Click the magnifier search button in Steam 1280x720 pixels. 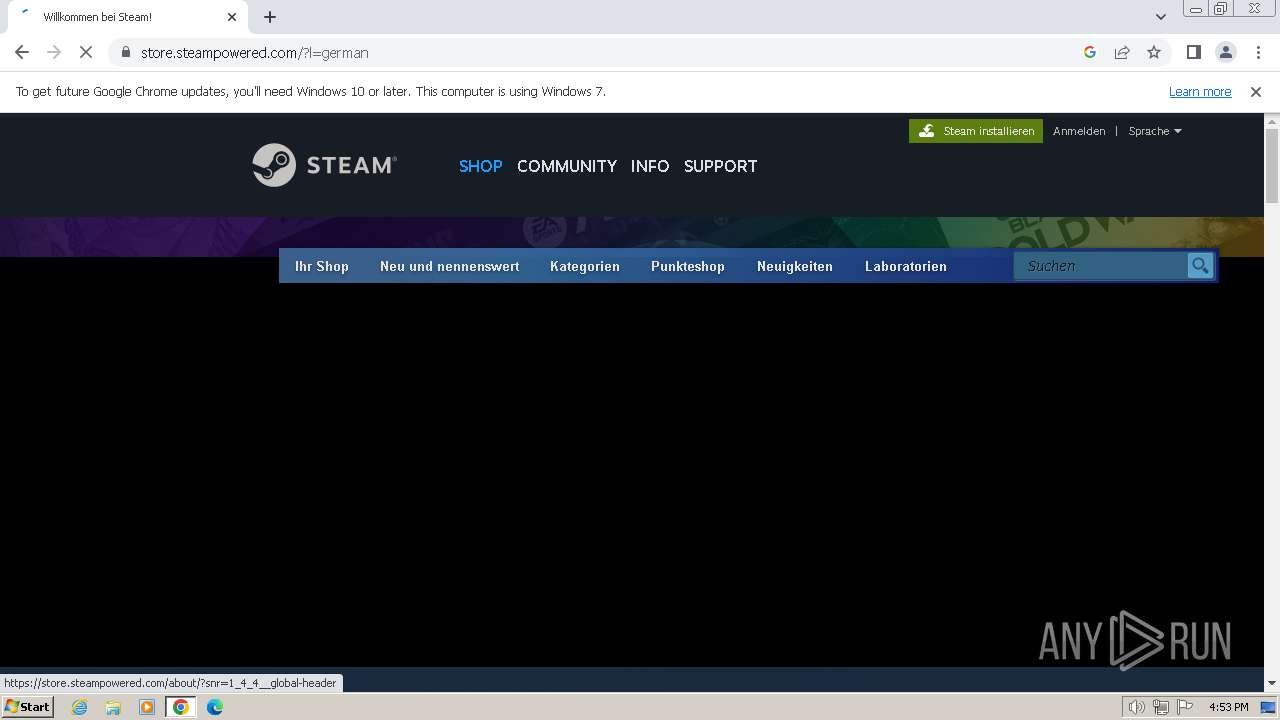(x=1200, y=266)
